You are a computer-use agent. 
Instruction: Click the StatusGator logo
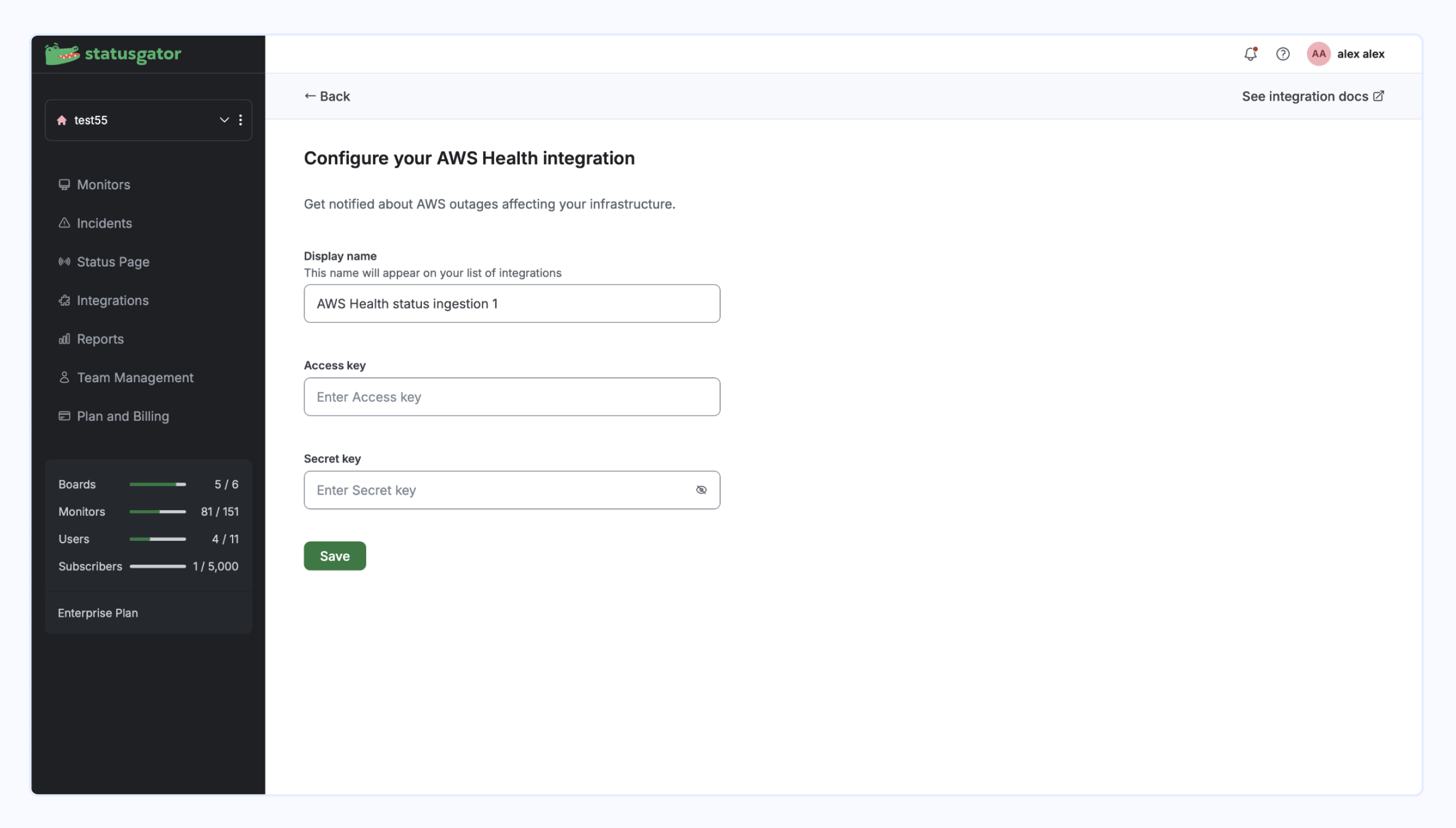tap(112, 54)
